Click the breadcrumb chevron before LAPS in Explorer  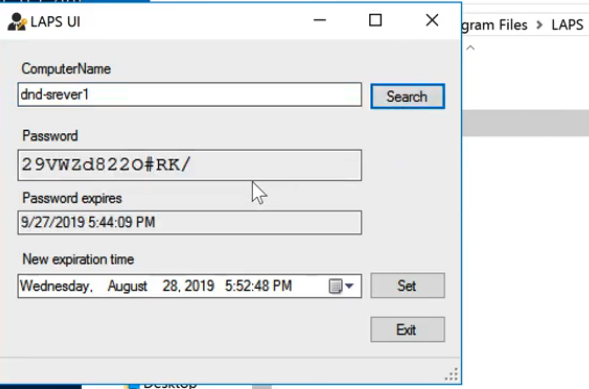point(540,25)
